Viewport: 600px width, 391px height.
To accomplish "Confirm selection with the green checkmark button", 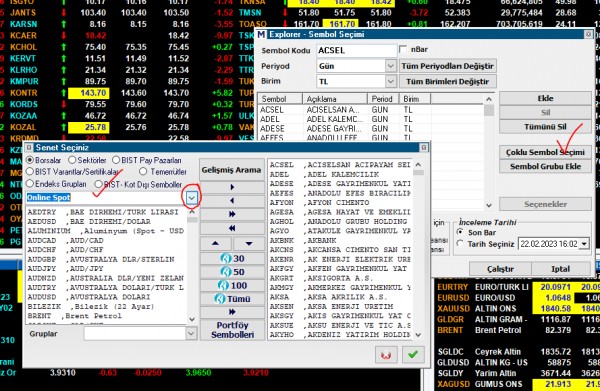I will [413, 355].
